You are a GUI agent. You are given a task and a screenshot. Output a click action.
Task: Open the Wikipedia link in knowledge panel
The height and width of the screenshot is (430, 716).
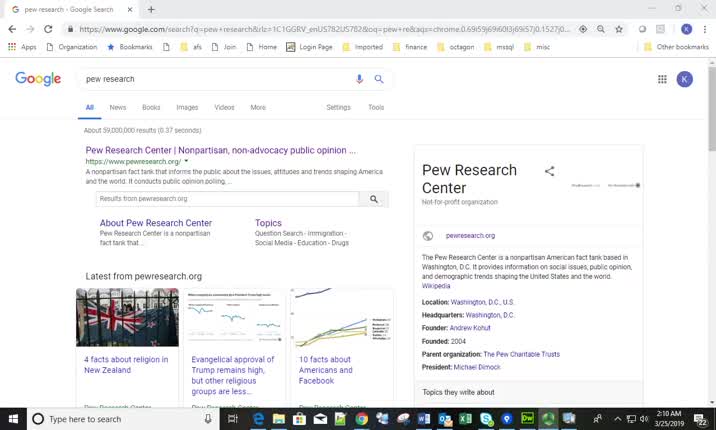436,286
